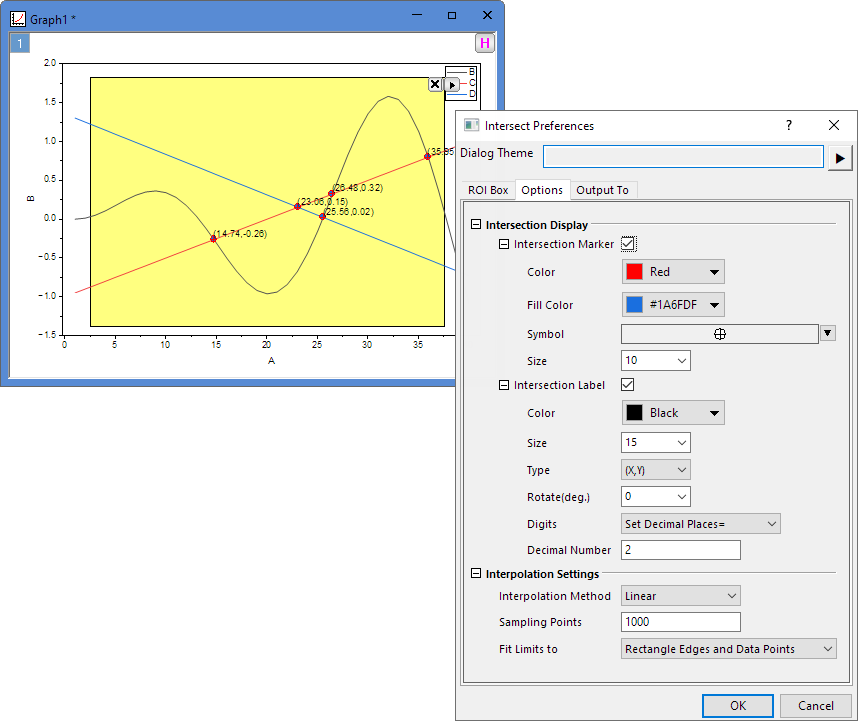Click the Dialog Theme input field
Screen dimensions: 860x725
pyautogui.click(x=683, y=157)
